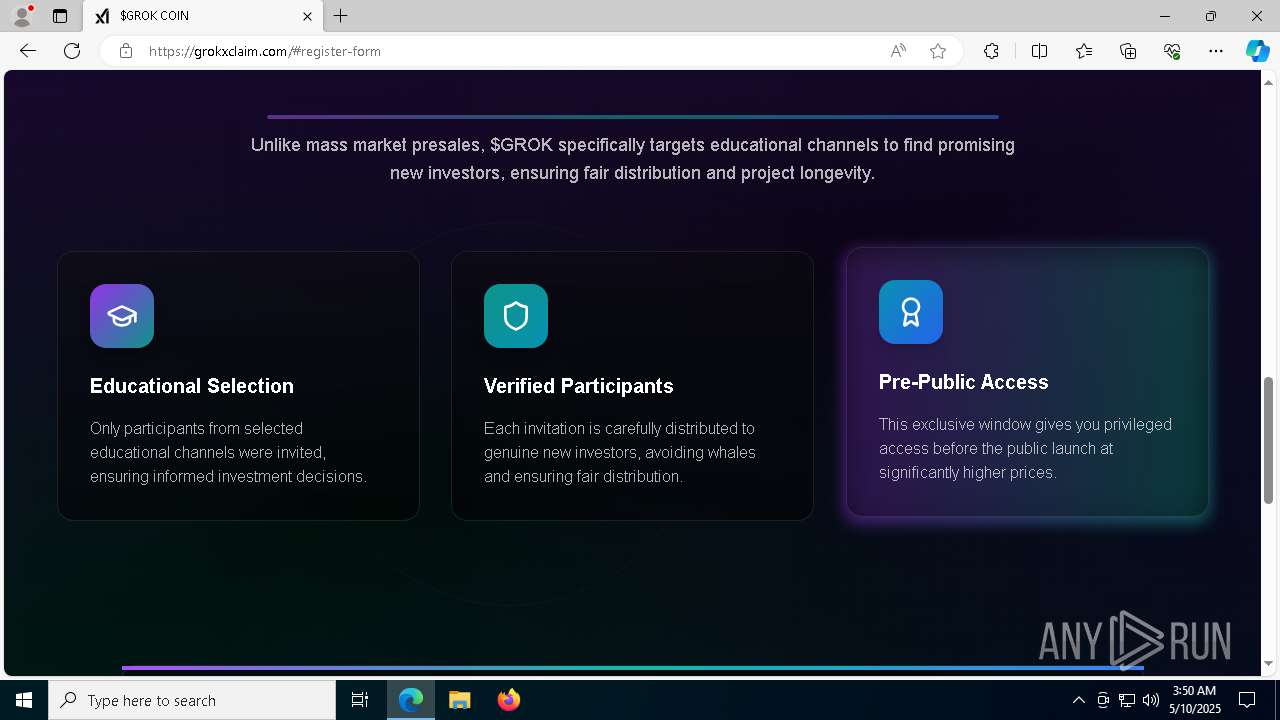1280x720 pixels.
Task: Click the taskbar search box
Action: click(x=192, y=700)
